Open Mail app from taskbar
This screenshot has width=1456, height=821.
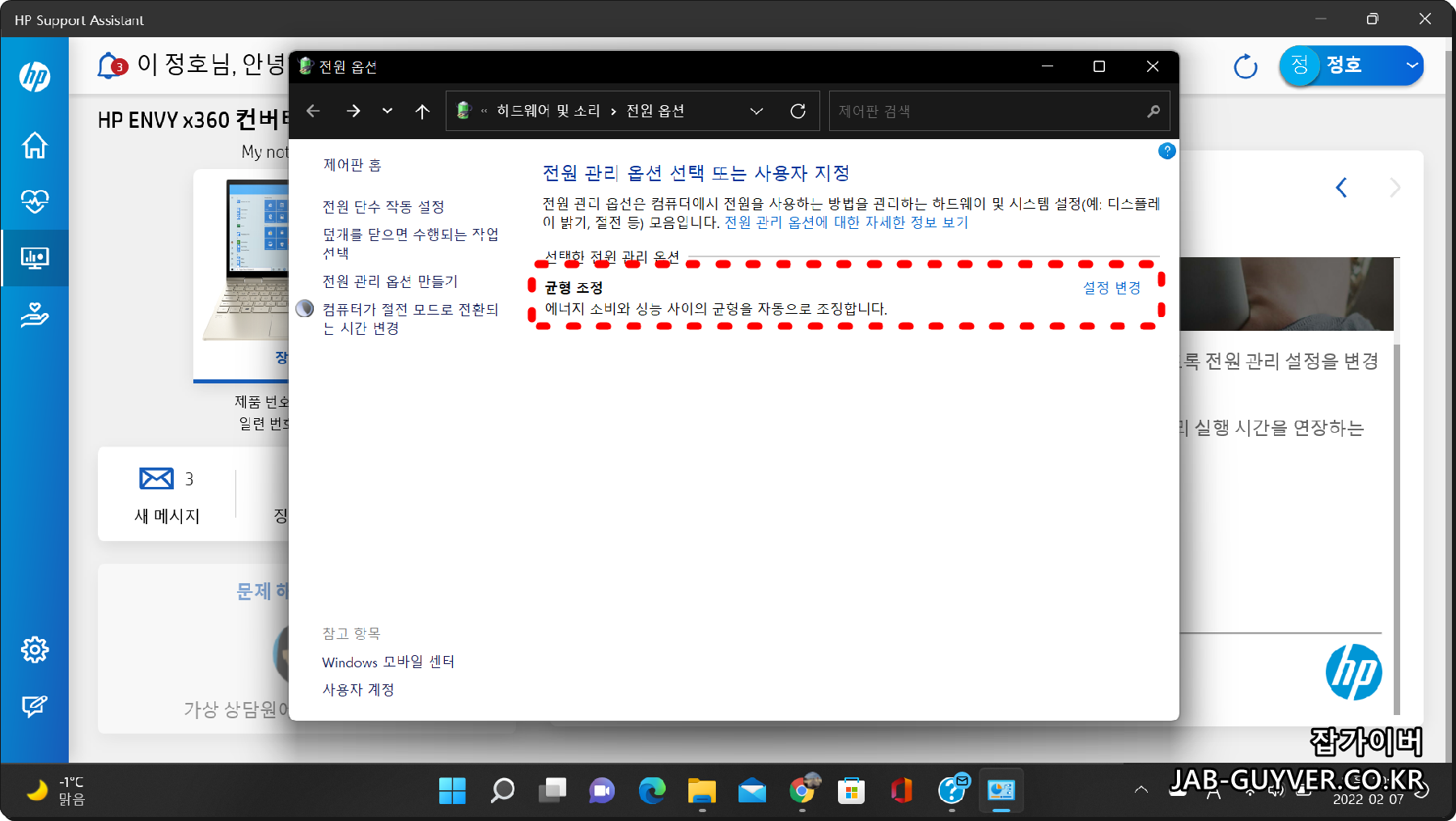click(752, 790)
